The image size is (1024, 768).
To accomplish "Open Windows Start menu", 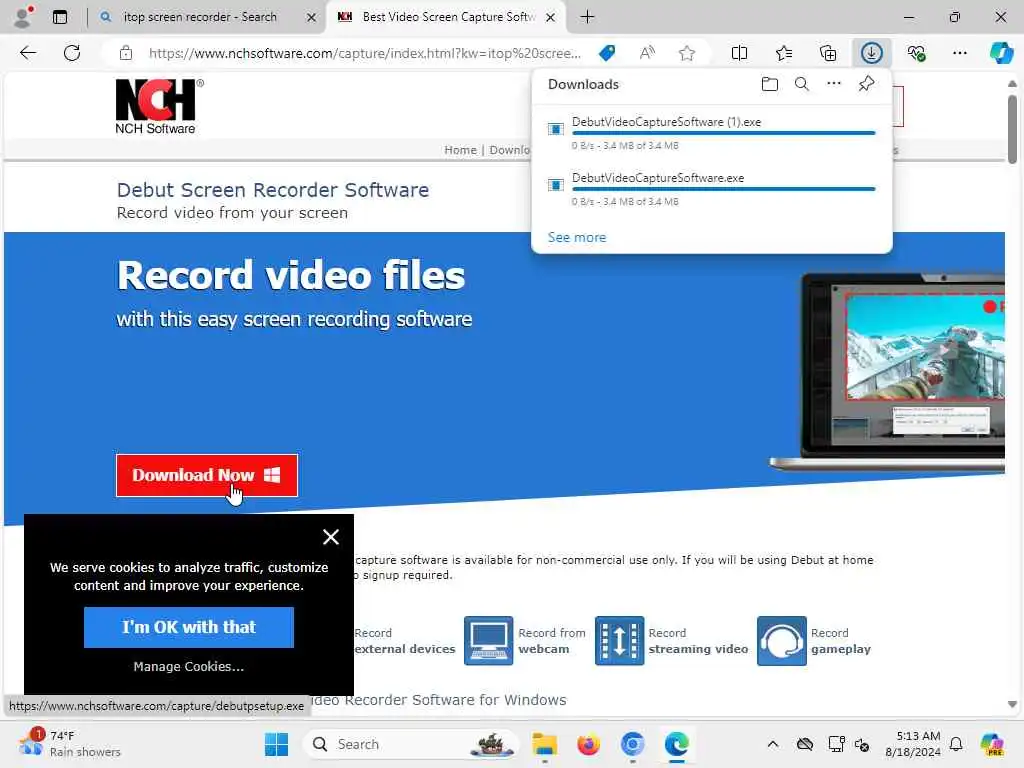I will coord(276,744).
